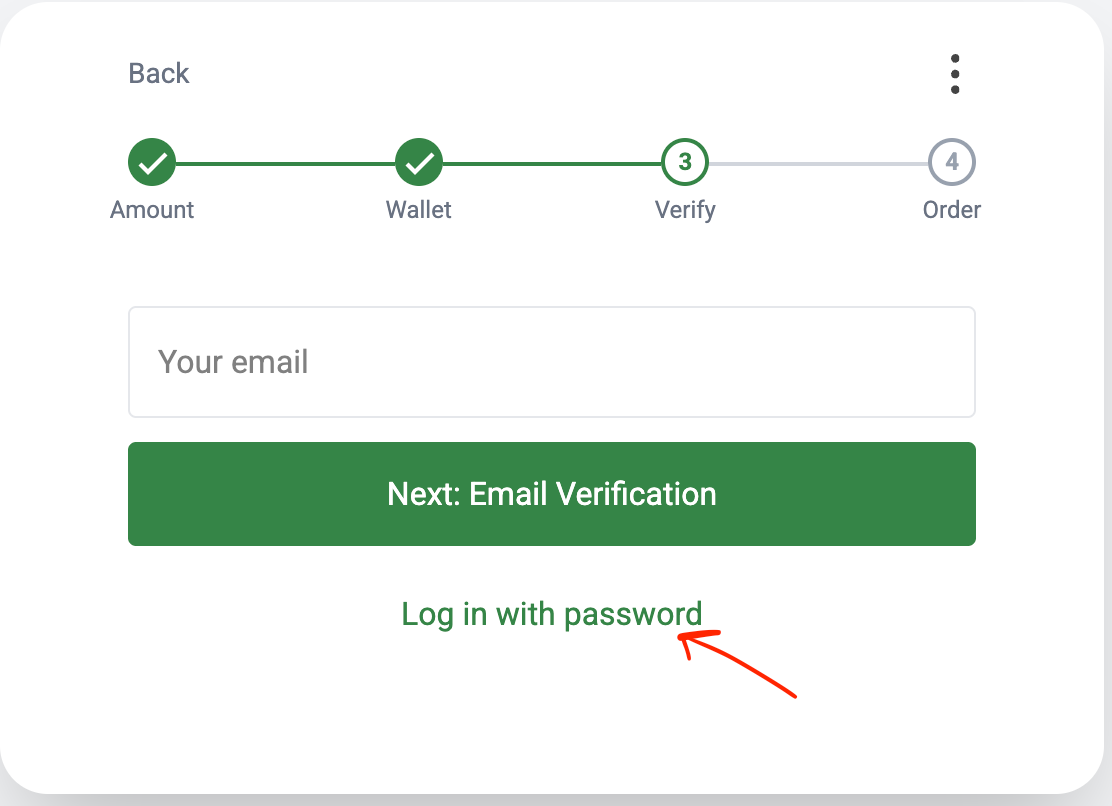Choose Log in with password
The height and width of the screenshot is (806, 1112).
point(551,613)
